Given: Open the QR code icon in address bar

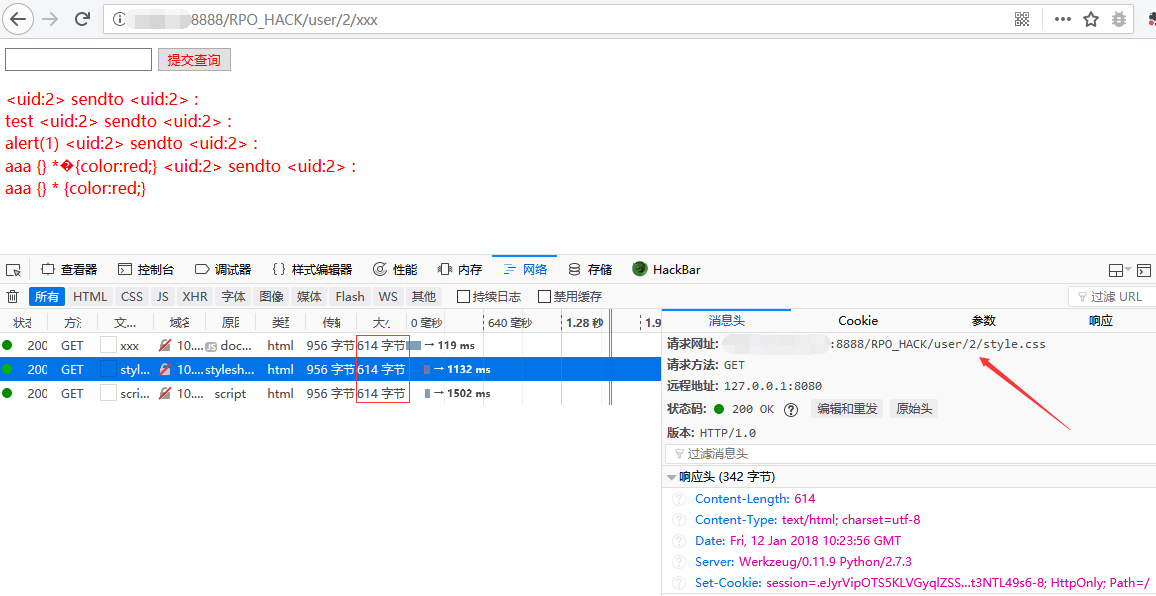Looking at the screenshot, I should [1022, 19].
